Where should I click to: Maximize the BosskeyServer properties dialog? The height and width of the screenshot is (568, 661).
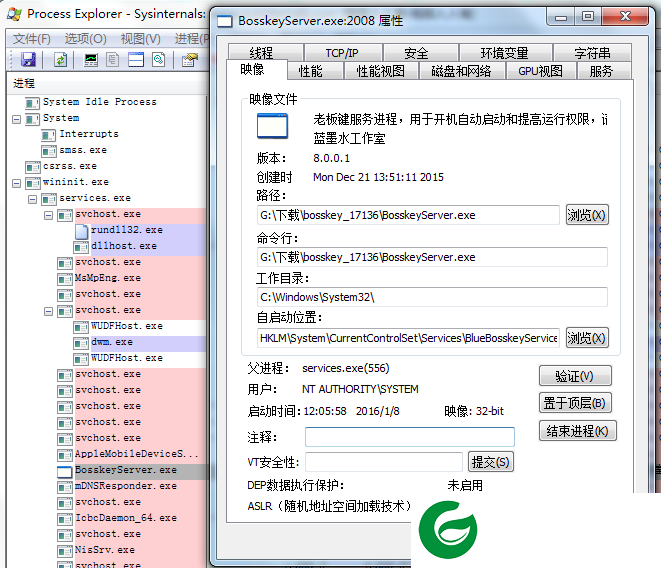[588, 17]
